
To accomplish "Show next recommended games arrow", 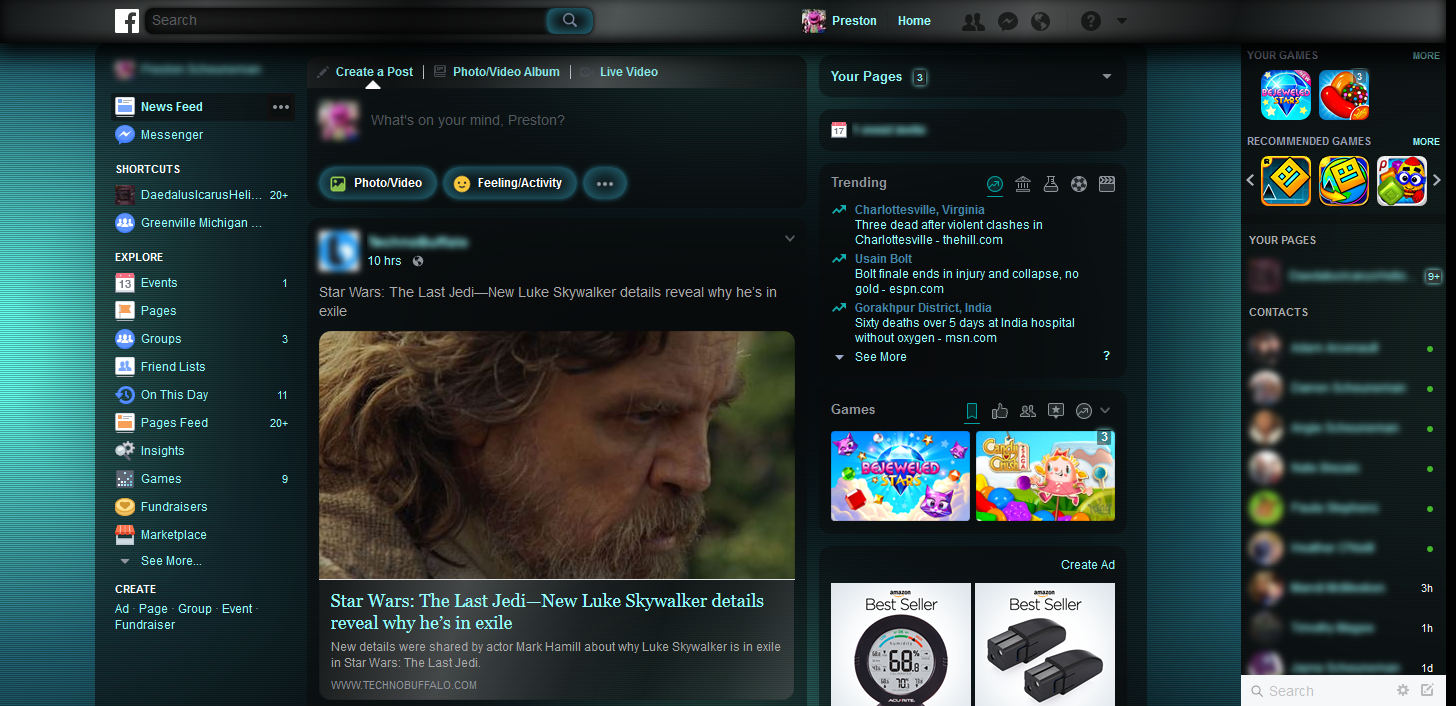I will pyautogui.click(x=1438, y=181).
